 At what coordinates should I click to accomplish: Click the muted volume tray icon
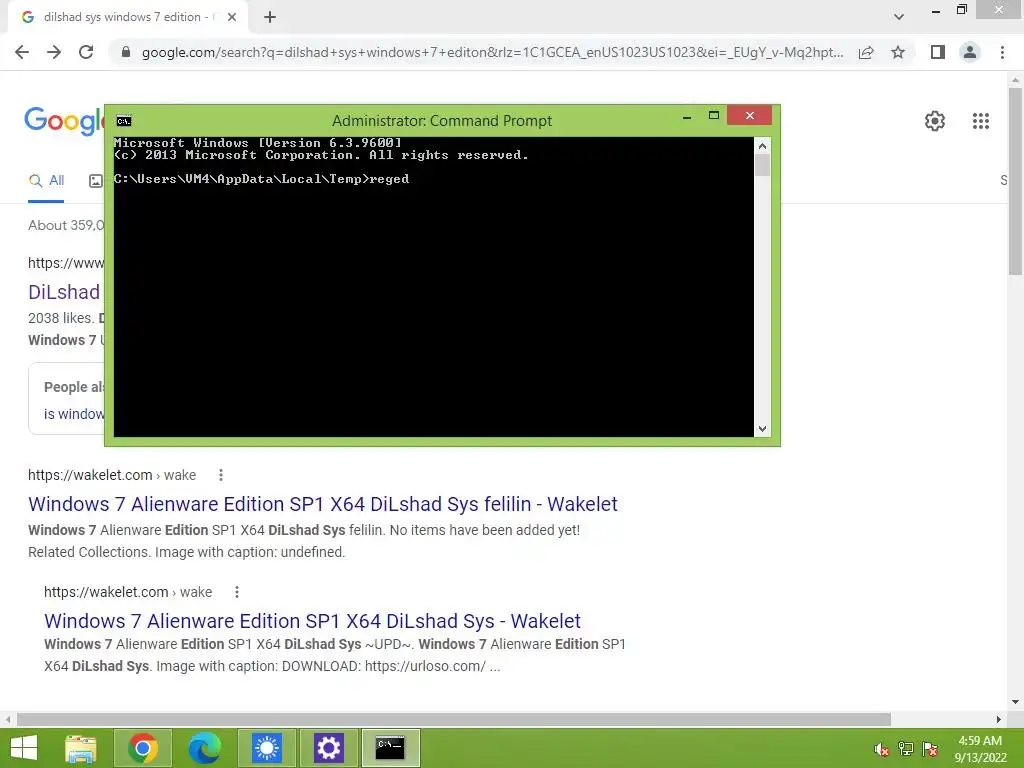coord(881,750)
